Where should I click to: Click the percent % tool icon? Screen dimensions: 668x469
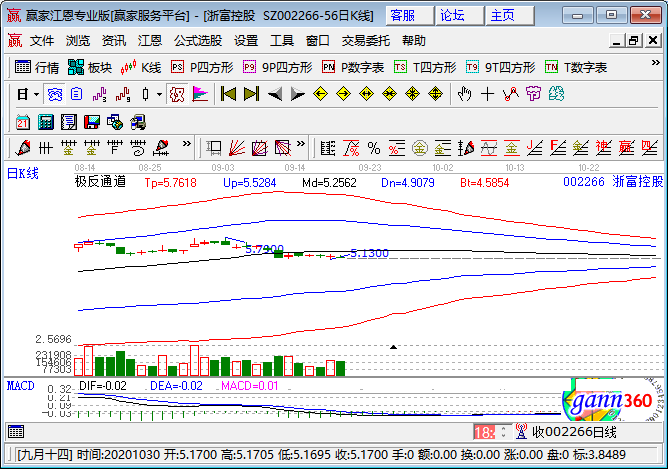pyautogui.click(x=374, y=148)
